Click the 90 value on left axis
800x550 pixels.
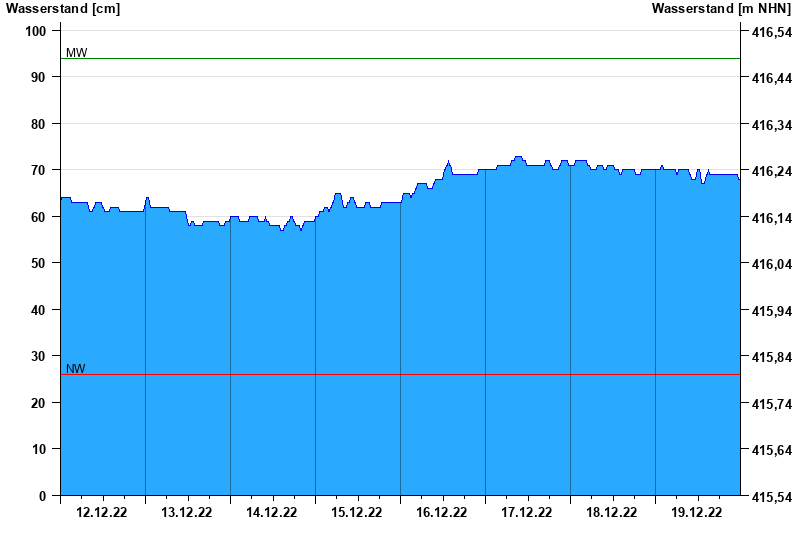point(39,78)
